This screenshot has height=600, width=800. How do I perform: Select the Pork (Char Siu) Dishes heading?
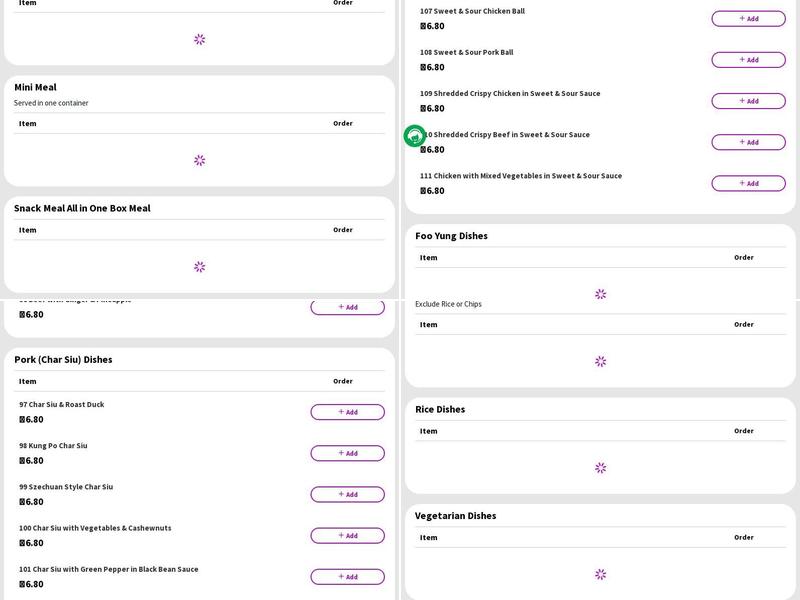point(63,359)
